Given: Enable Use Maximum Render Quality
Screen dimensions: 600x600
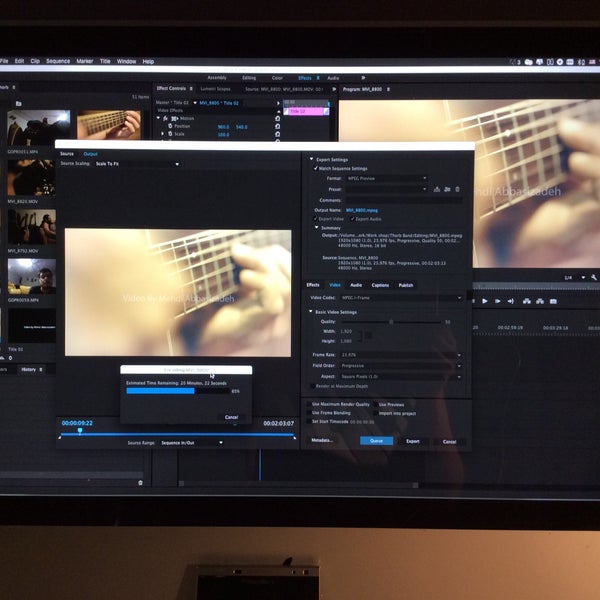Looking at the screenshot, I should 310,404.
